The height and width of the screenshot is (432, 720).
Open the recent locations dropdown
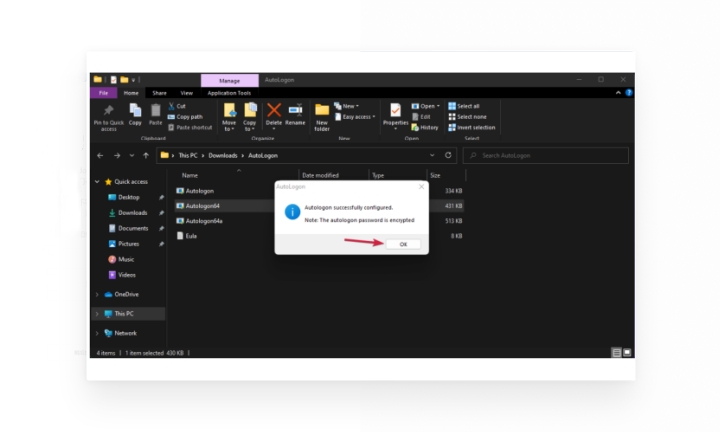pyautogui.click(x=132, y=156)
